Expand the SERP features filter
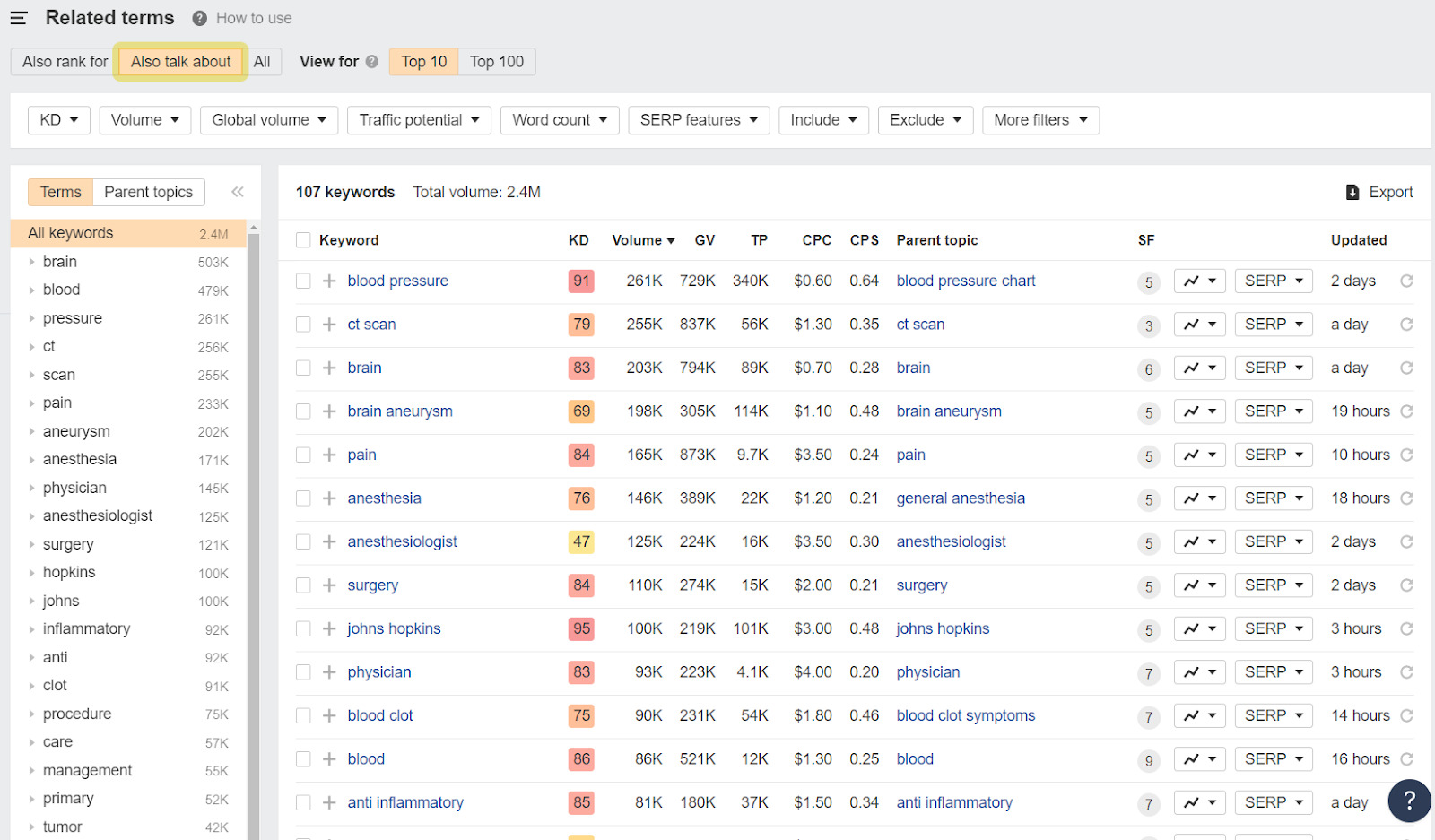This screenshot has height=840, width=1435. click(699, 120)
